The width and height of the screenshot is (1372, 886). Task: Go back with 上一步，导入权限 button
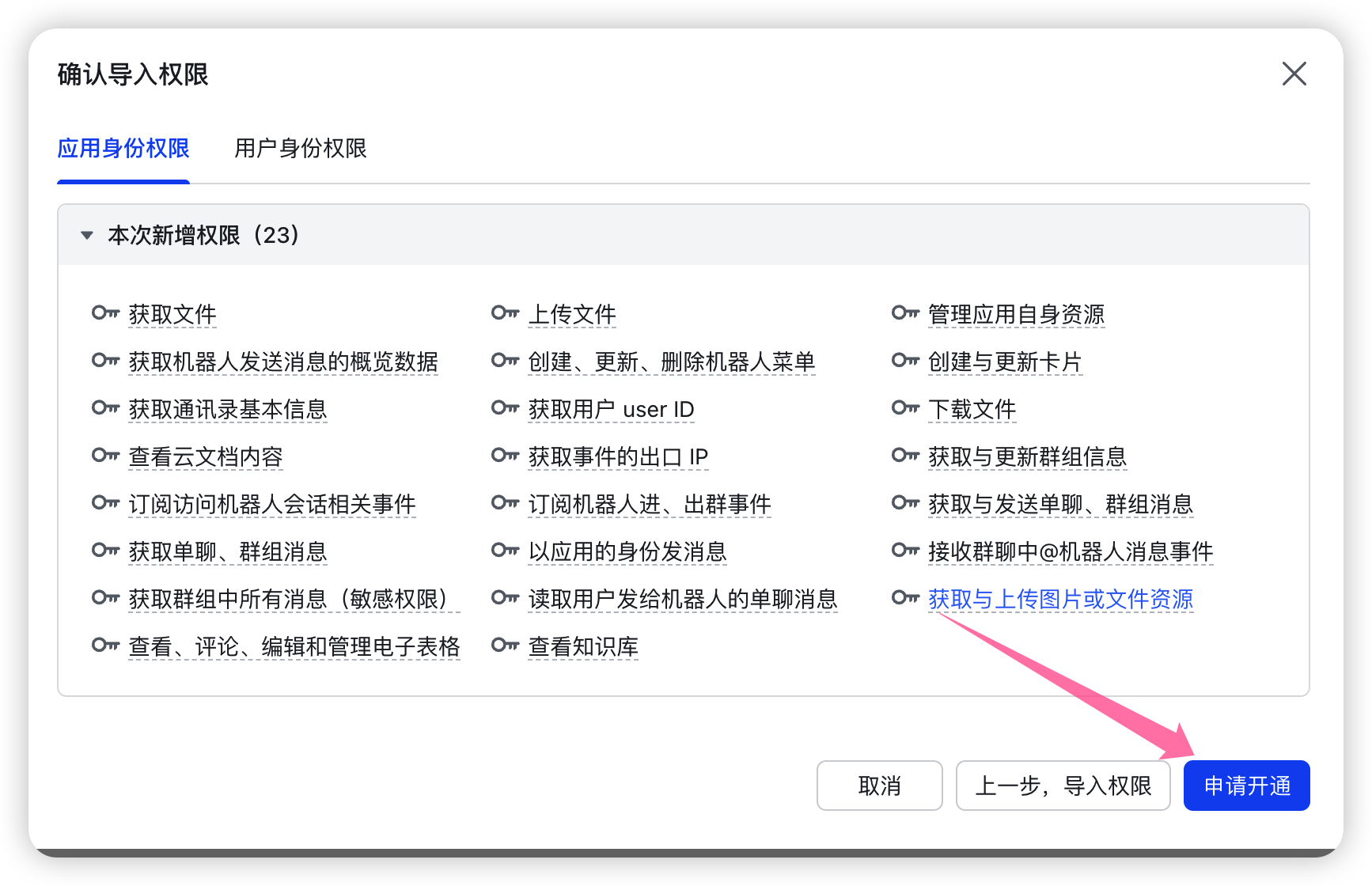[1063, 786]
